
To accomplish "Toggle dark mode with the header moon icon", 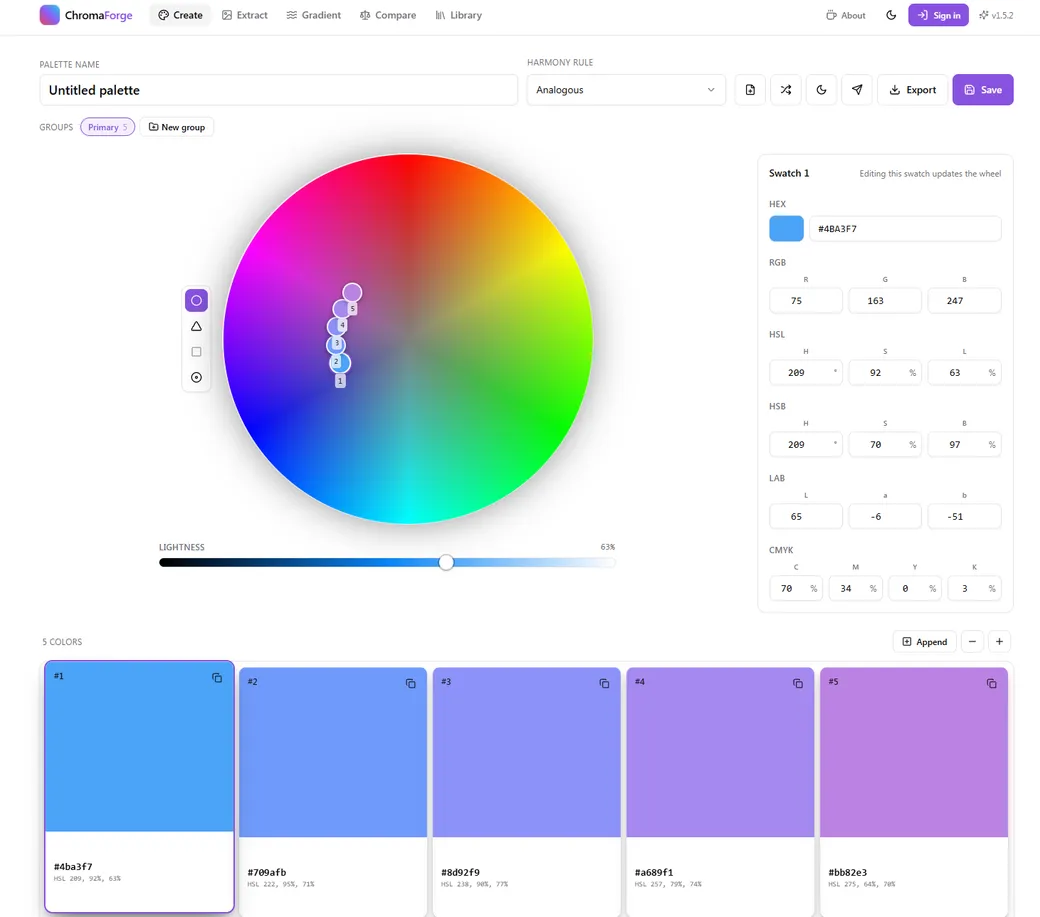I will [891, 15].
